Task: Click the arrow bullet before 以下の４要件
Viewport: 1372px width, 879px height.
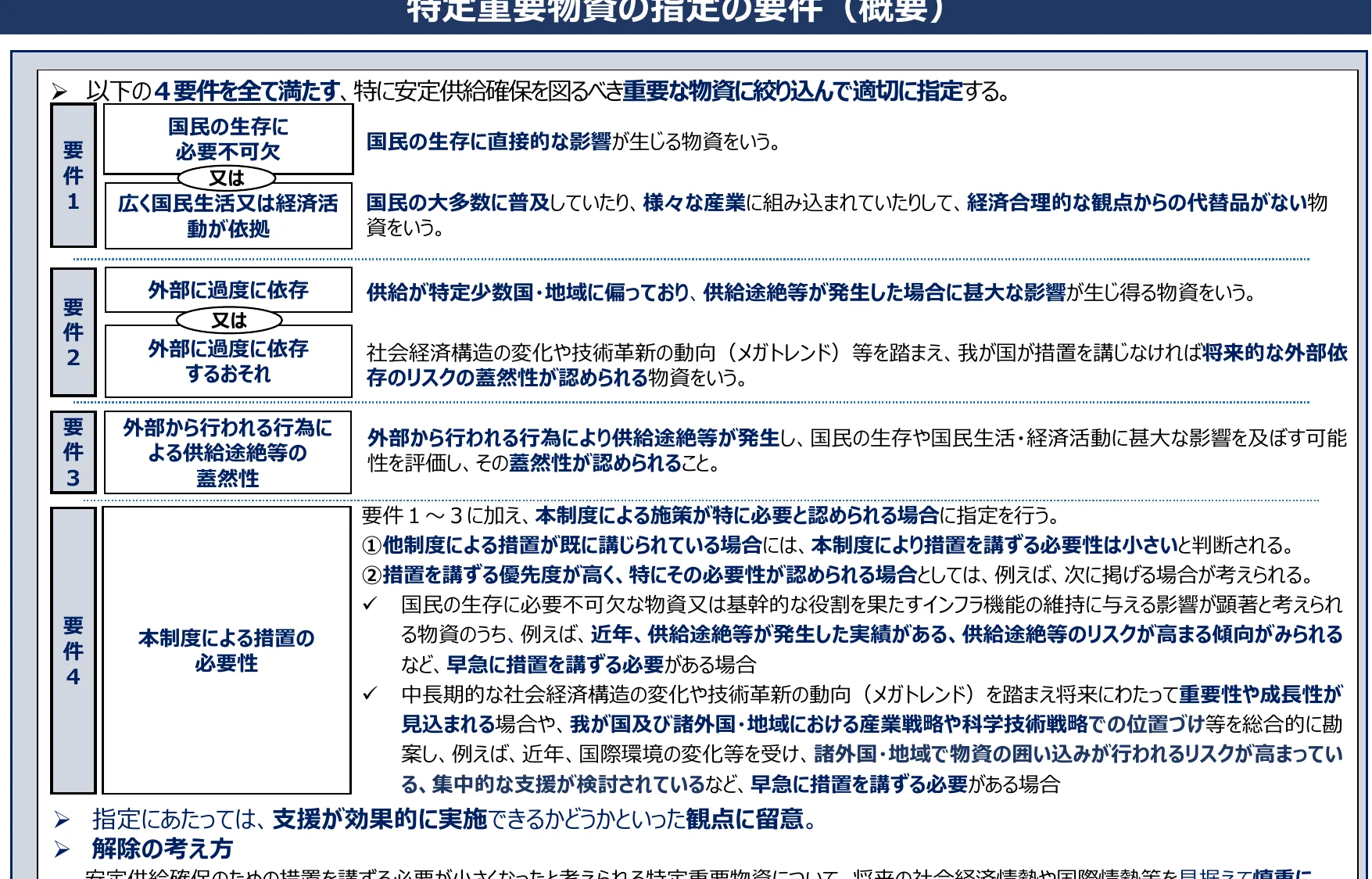Action: 59,92
